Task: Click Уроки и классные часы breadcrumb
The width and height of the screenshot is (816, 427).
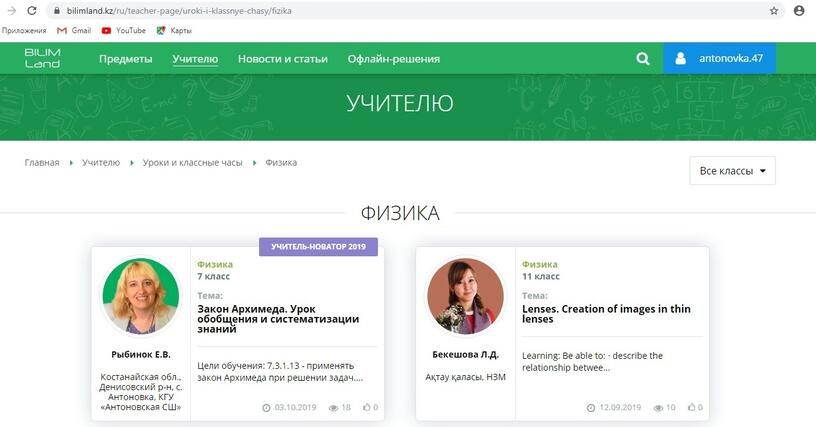Action: click(x=192, y=162)
